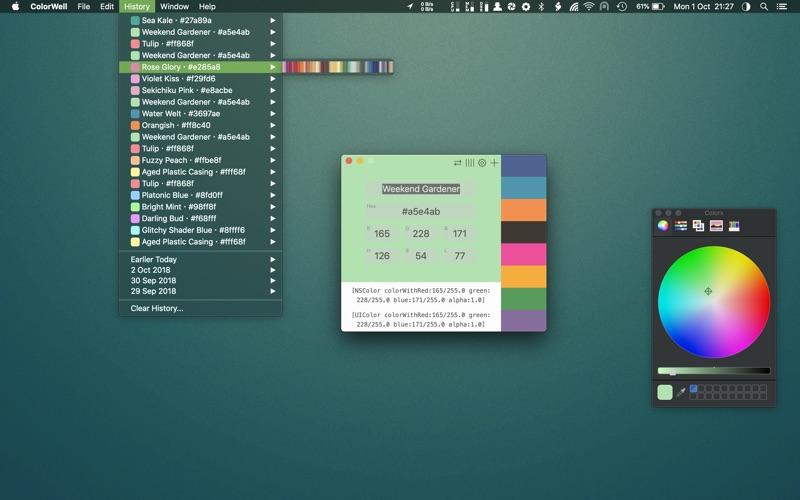Click the swap colors arrows icon in ColorWell

[457, 163]
